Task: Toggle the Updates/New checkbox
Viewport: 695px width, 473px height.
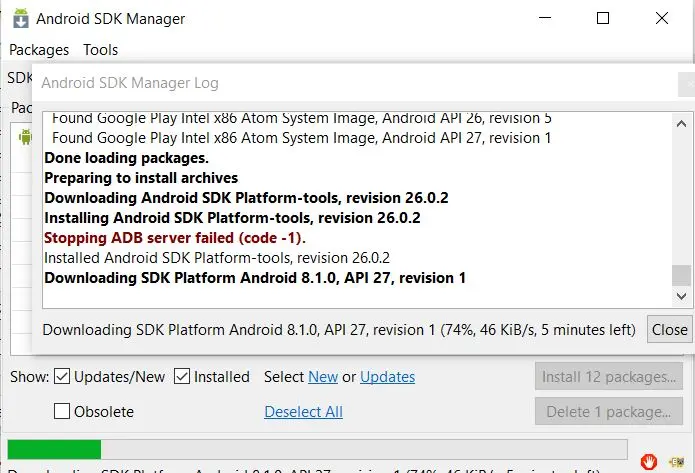Action: click(62, 377)
